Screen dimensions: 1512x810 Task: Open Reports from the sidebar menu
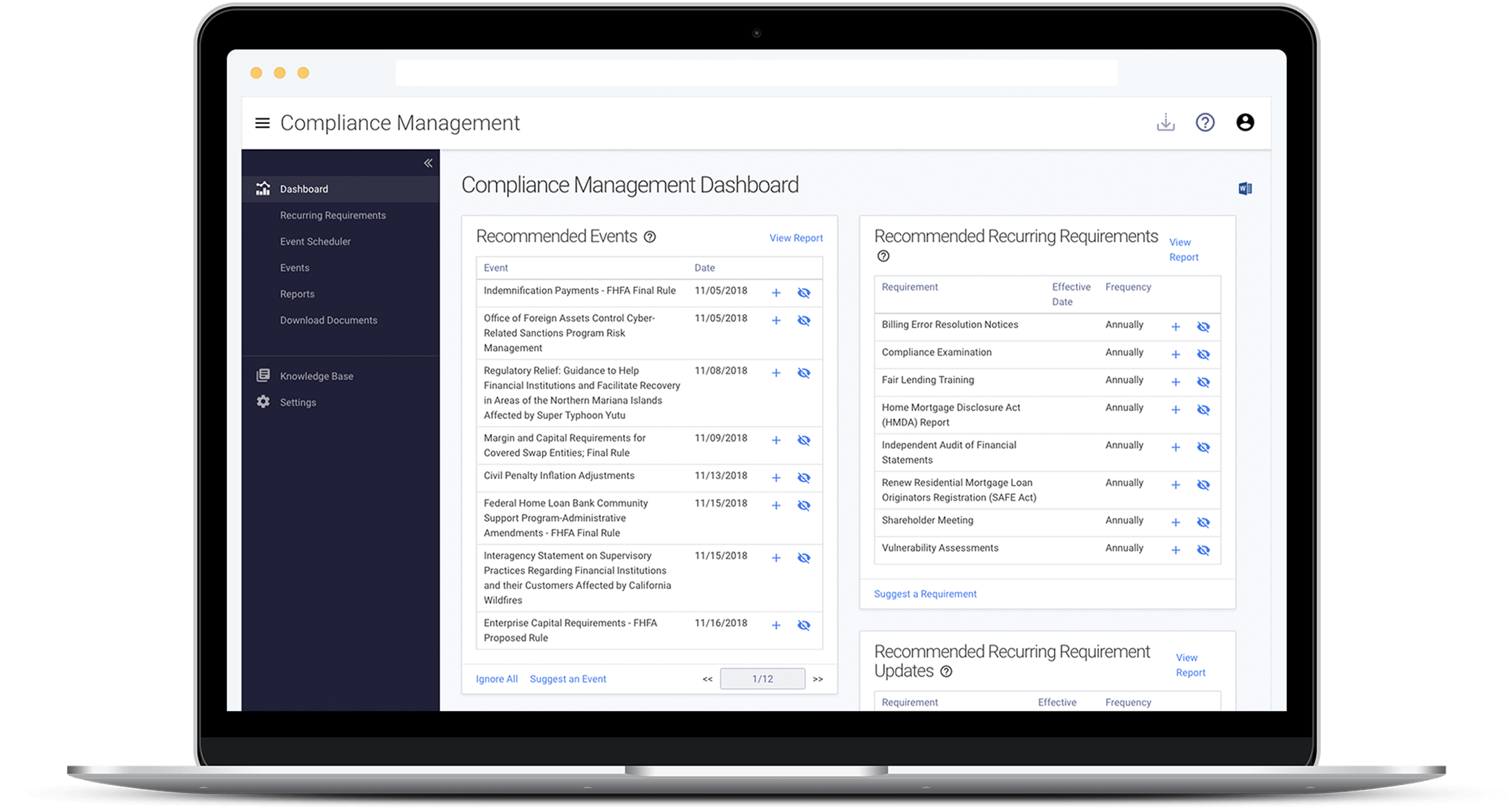pyautogui.click(x=298, y=294)
